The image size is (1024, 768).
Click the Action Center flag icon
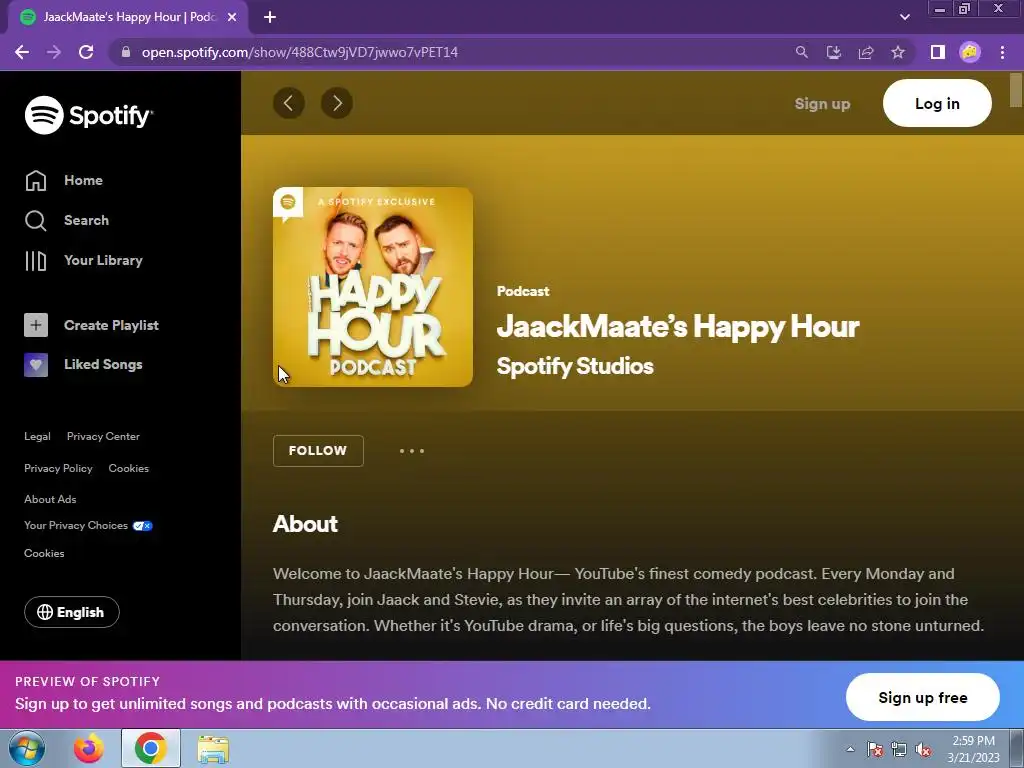(x=875, y=749)
